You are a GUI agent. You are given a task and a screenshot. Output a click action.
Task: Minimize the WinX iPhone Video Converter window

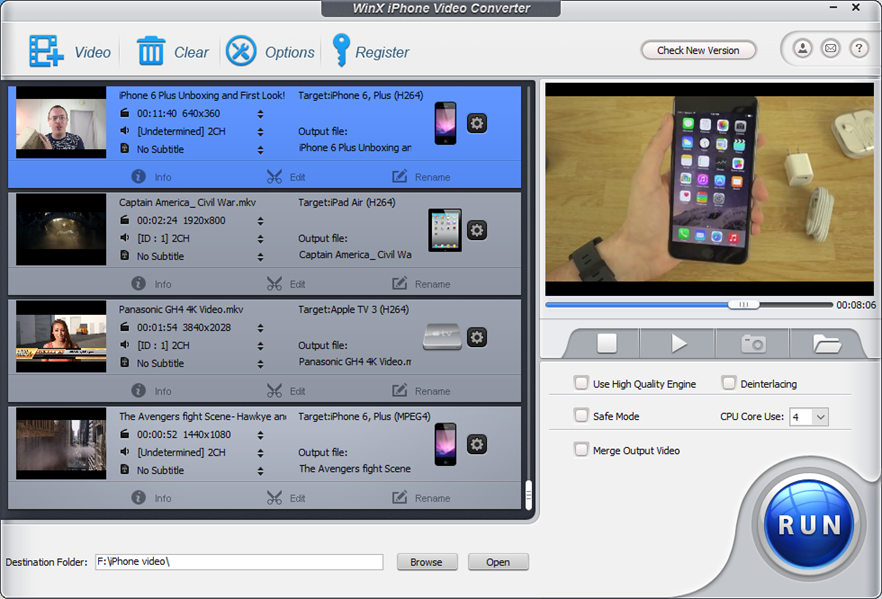(x=834, y=7)
